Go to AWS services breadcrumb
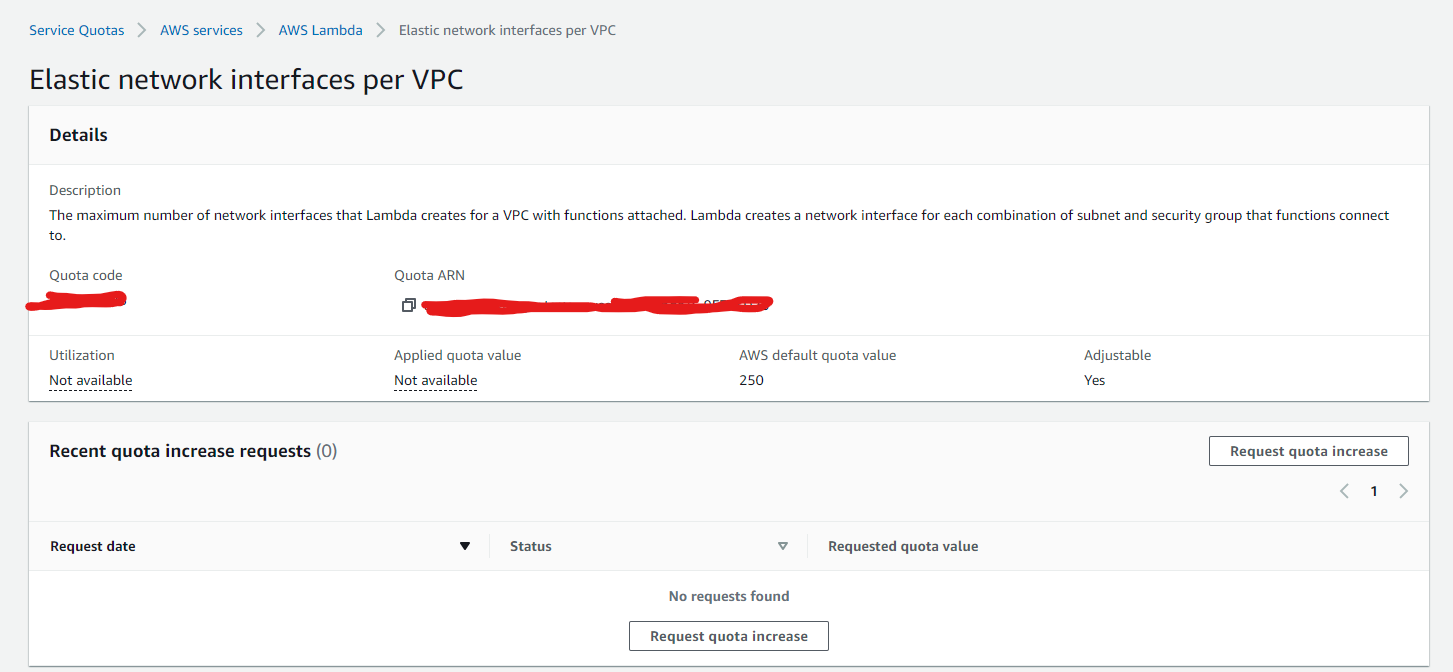This screenshot has width=1453, height=672. pos(201,30)
